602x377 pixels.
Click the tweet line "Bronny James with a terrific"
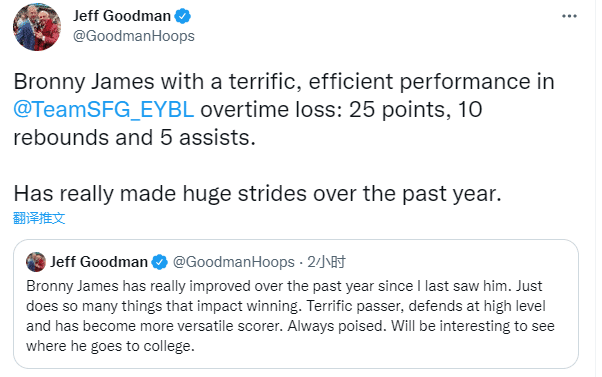284,82
